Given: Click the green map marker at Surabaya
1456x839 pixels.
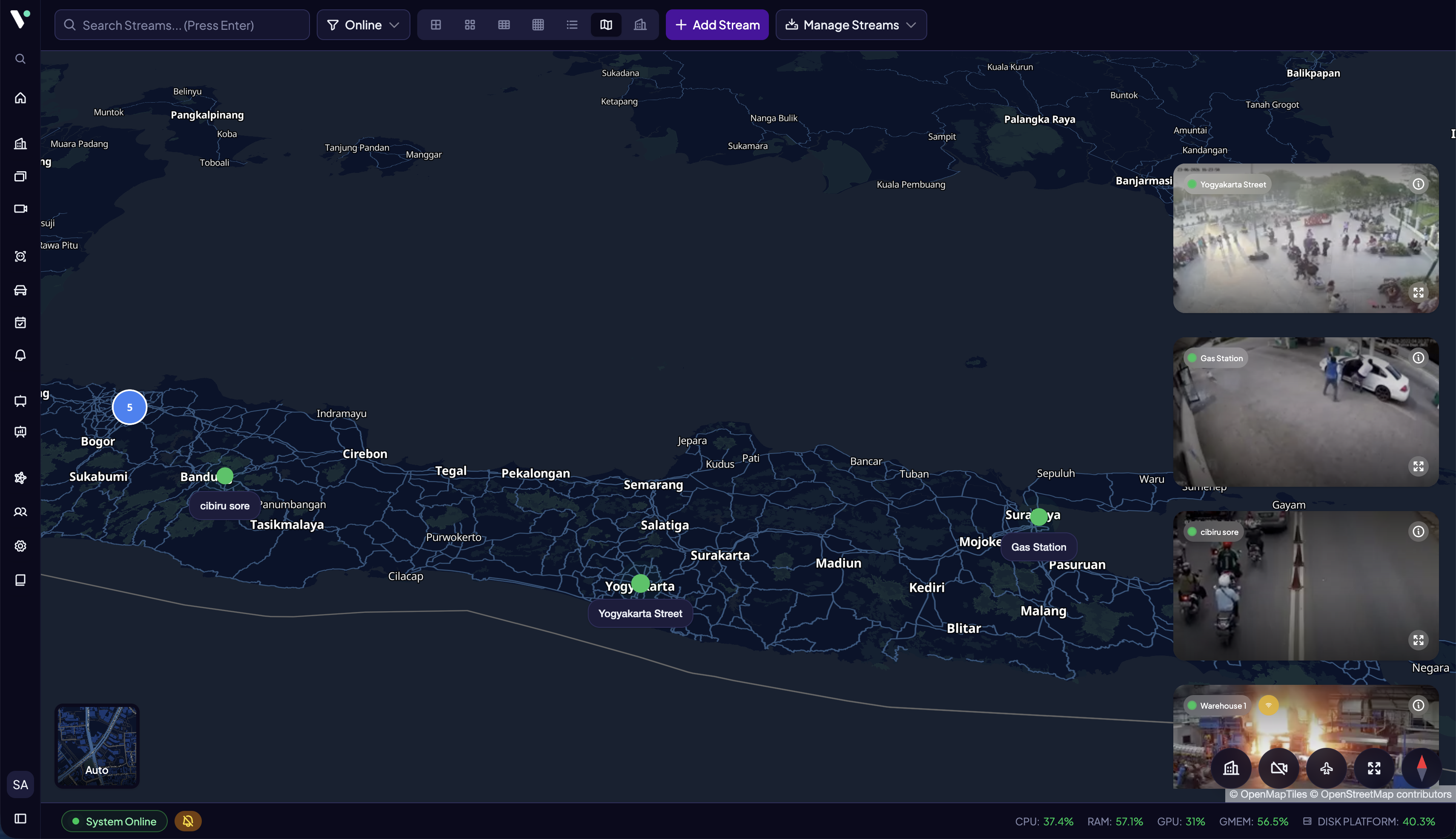Looking at the screenshot, I should (x=1038, y=517).
